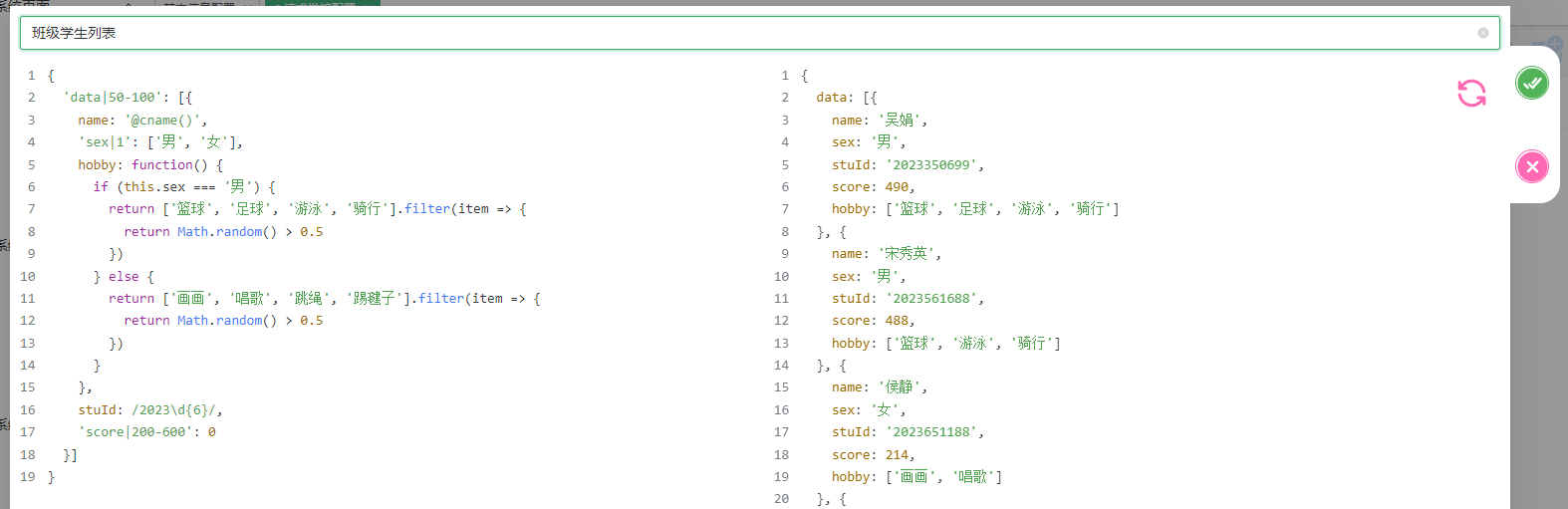Image resolution: width=1568 pixels, height=509 pixels.
Task: Click the return ['篮球', '足球'...] filter line
Action: (x=318, y=209)
